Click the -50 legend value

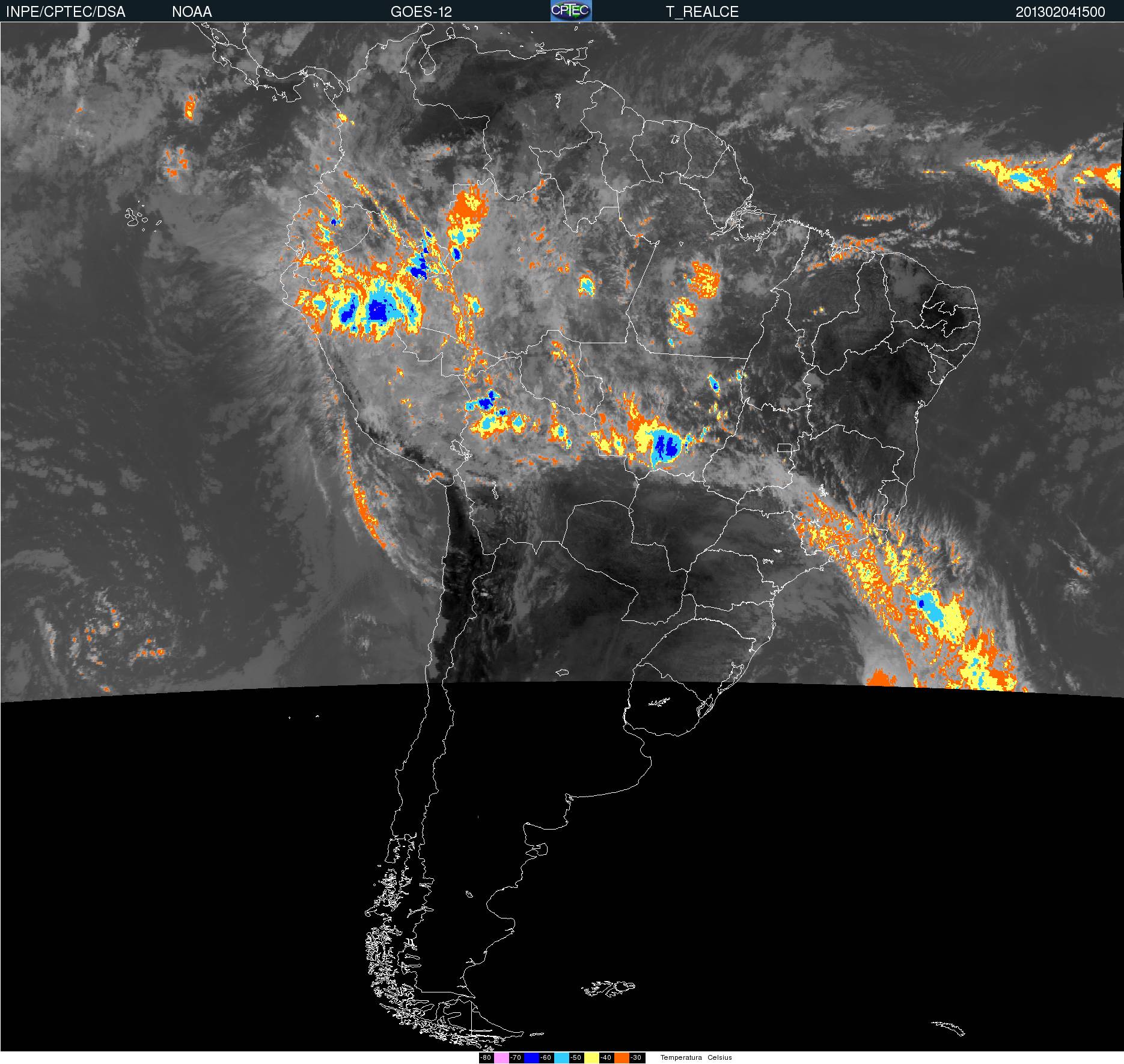point(576,1058)
